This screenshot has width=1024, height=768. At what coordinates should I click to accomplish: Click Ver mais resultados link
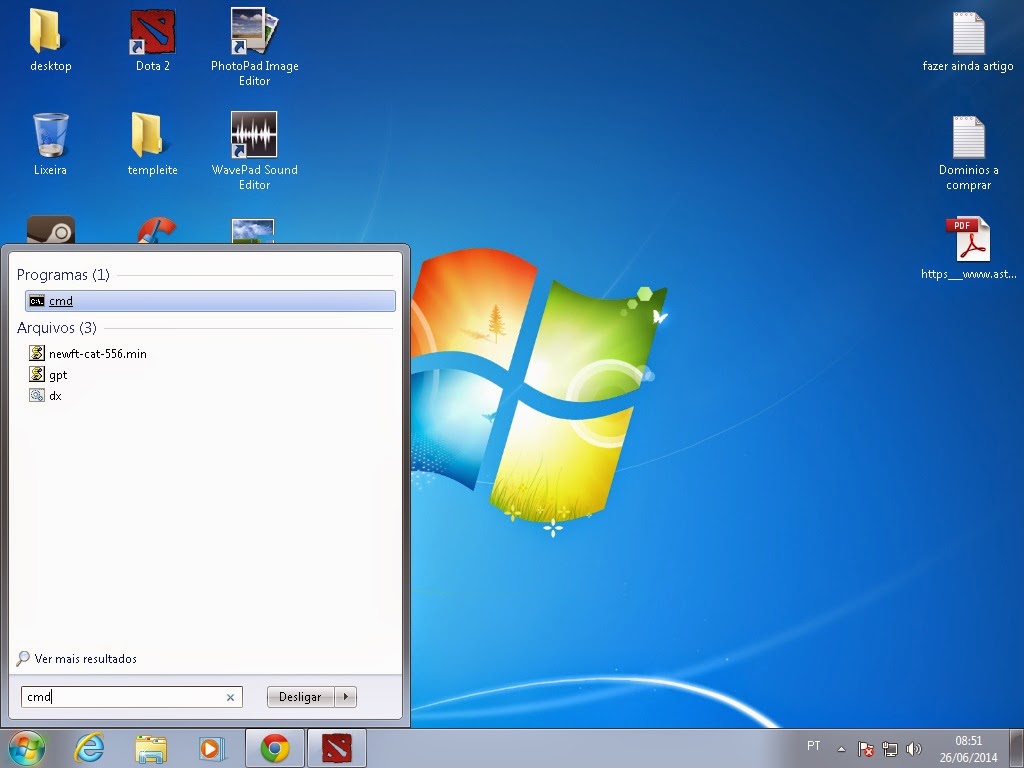pyautogui.click(x=85, y=658)
